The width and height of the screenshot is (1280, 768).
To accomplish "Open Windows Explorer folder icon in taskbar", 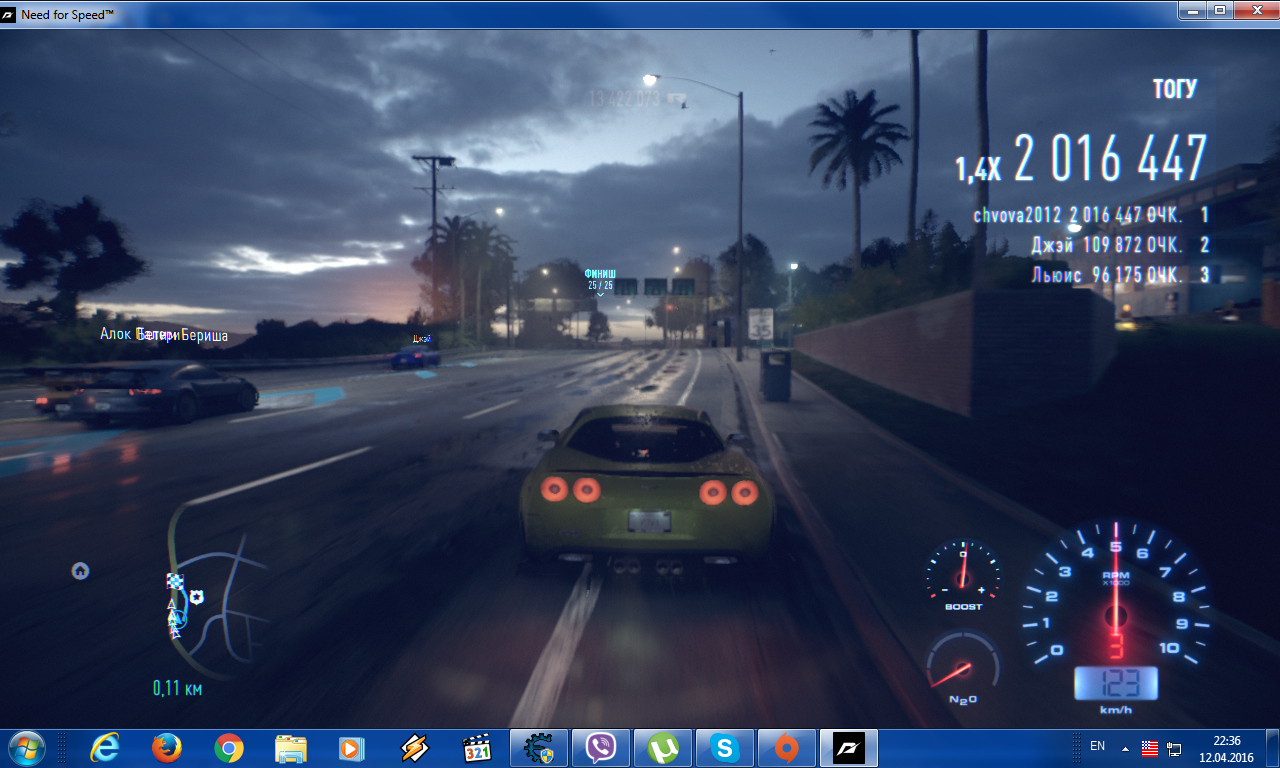I will tap(290, 747).
